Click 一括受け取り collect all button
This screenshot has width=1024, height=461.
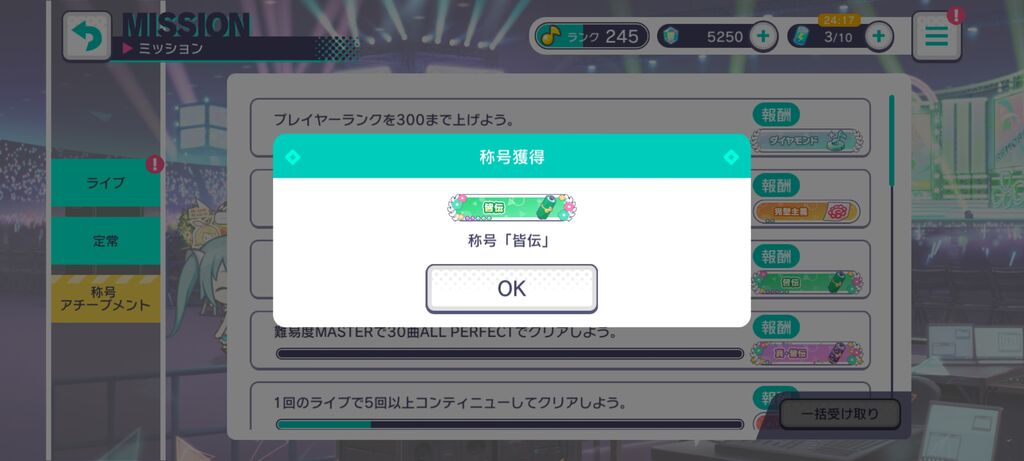tap(839, 414)
